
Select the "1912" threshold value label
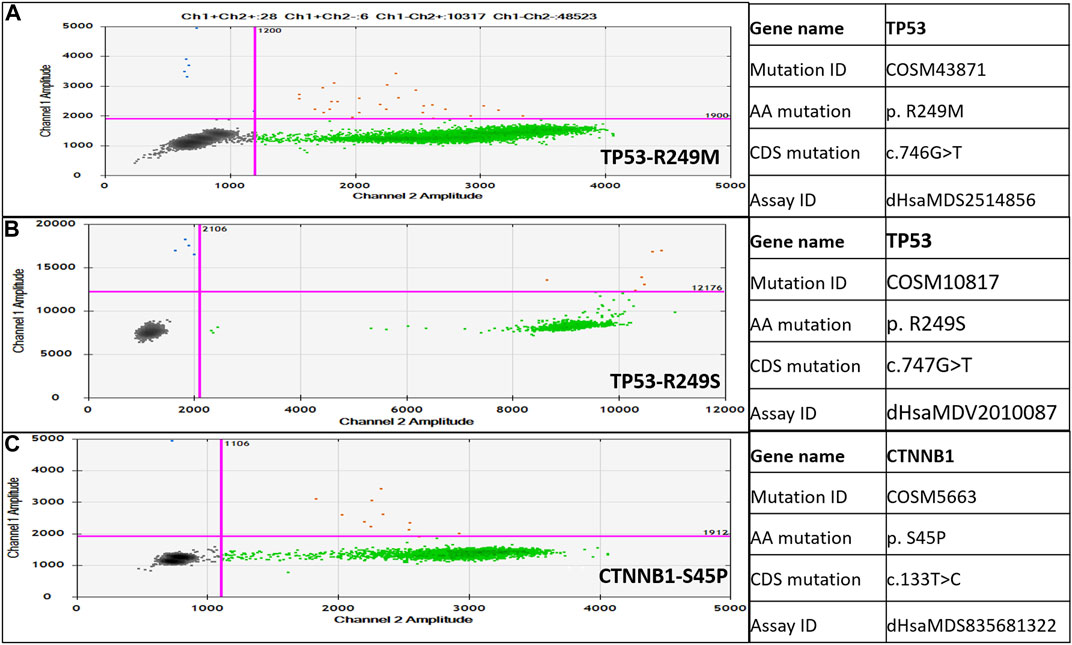(x=716, y=531)
